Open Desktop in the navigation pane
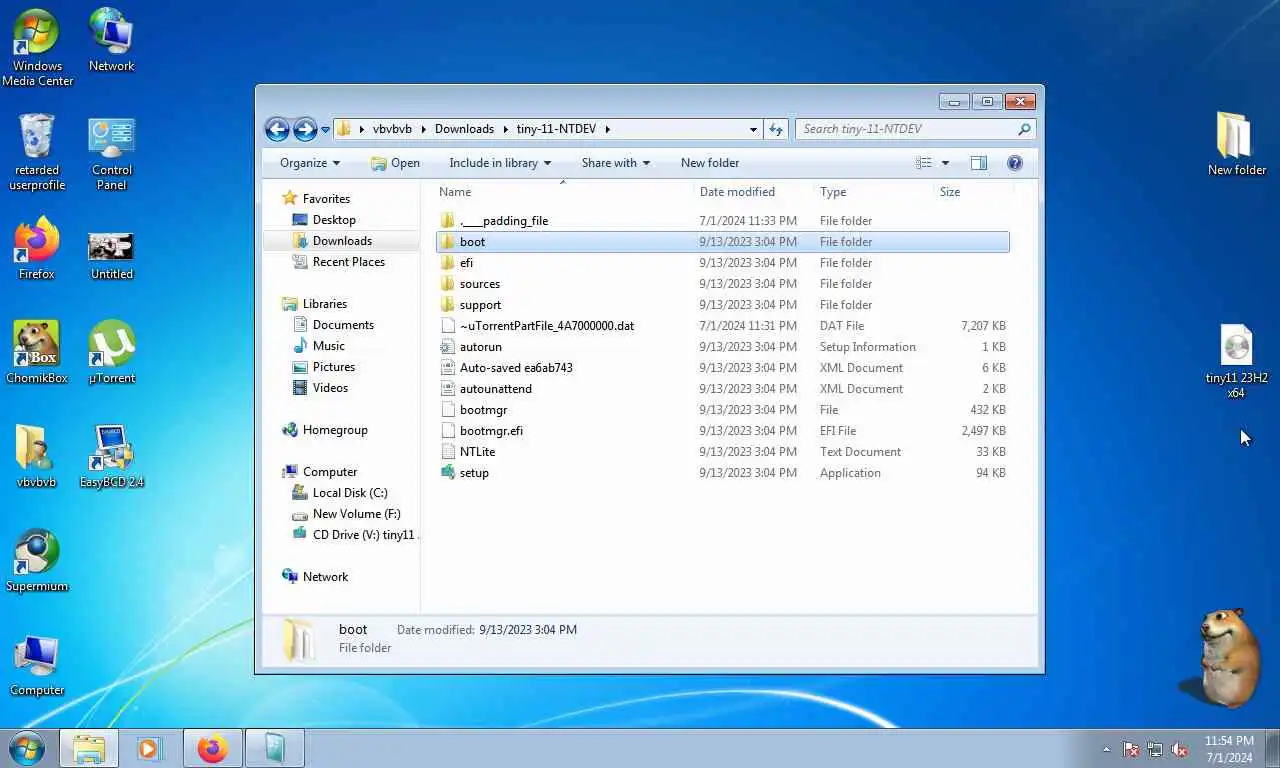This screenshot has width=1280, height=768. [334, 220]
